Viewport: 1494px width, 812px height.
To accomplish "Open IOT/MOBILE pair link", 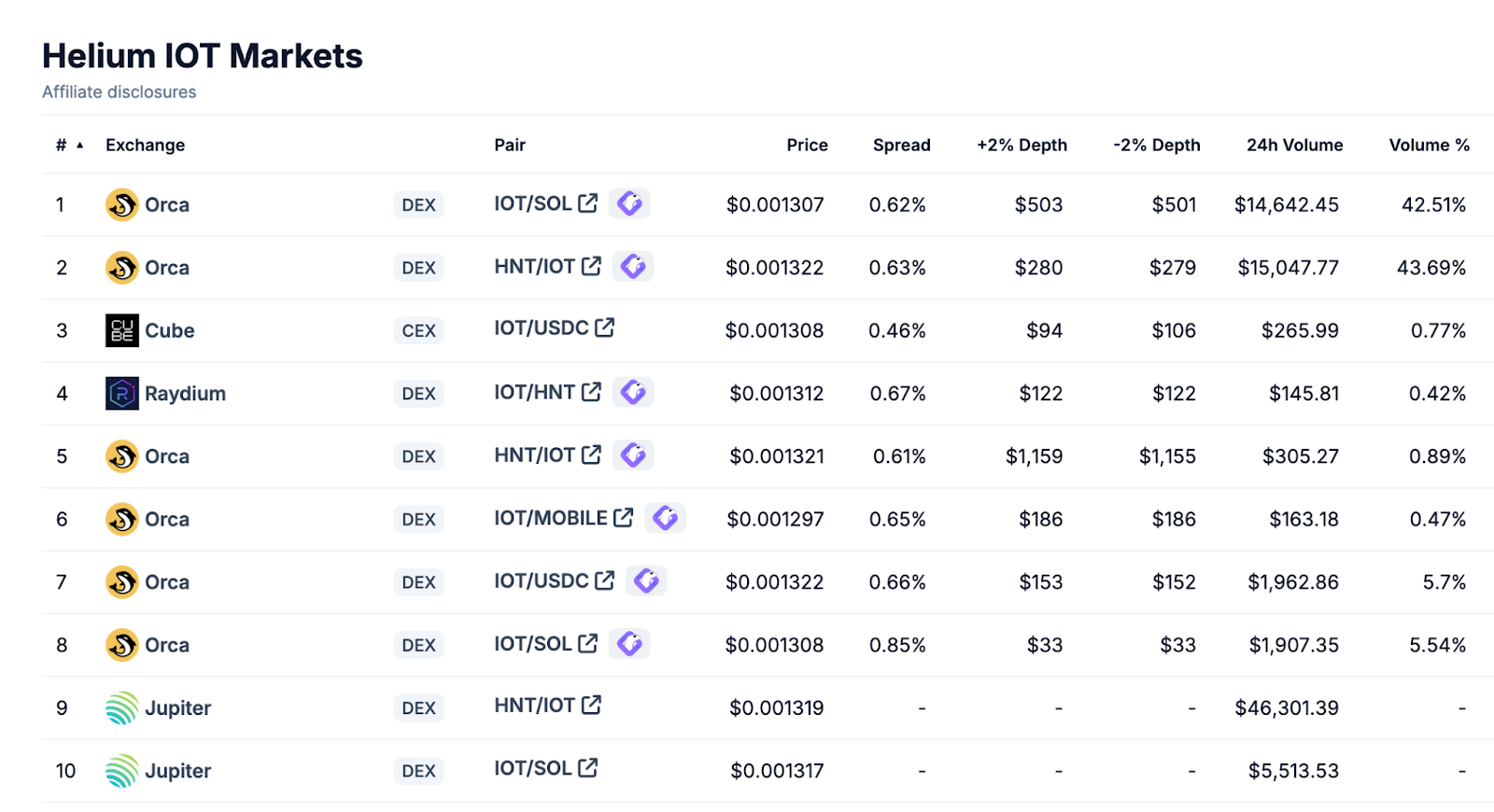I will [x=550, y=517].
